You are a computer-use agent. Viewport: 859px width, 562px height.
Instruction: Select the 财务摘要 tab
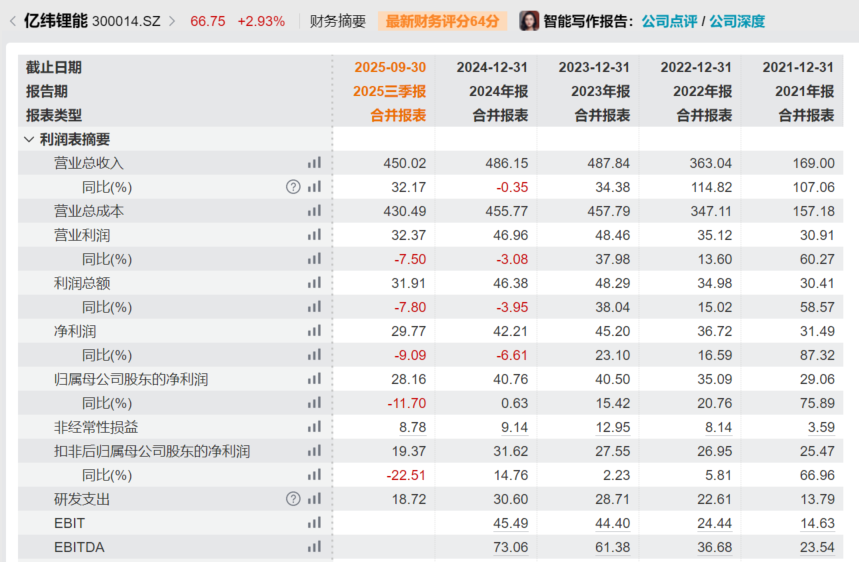337,21
